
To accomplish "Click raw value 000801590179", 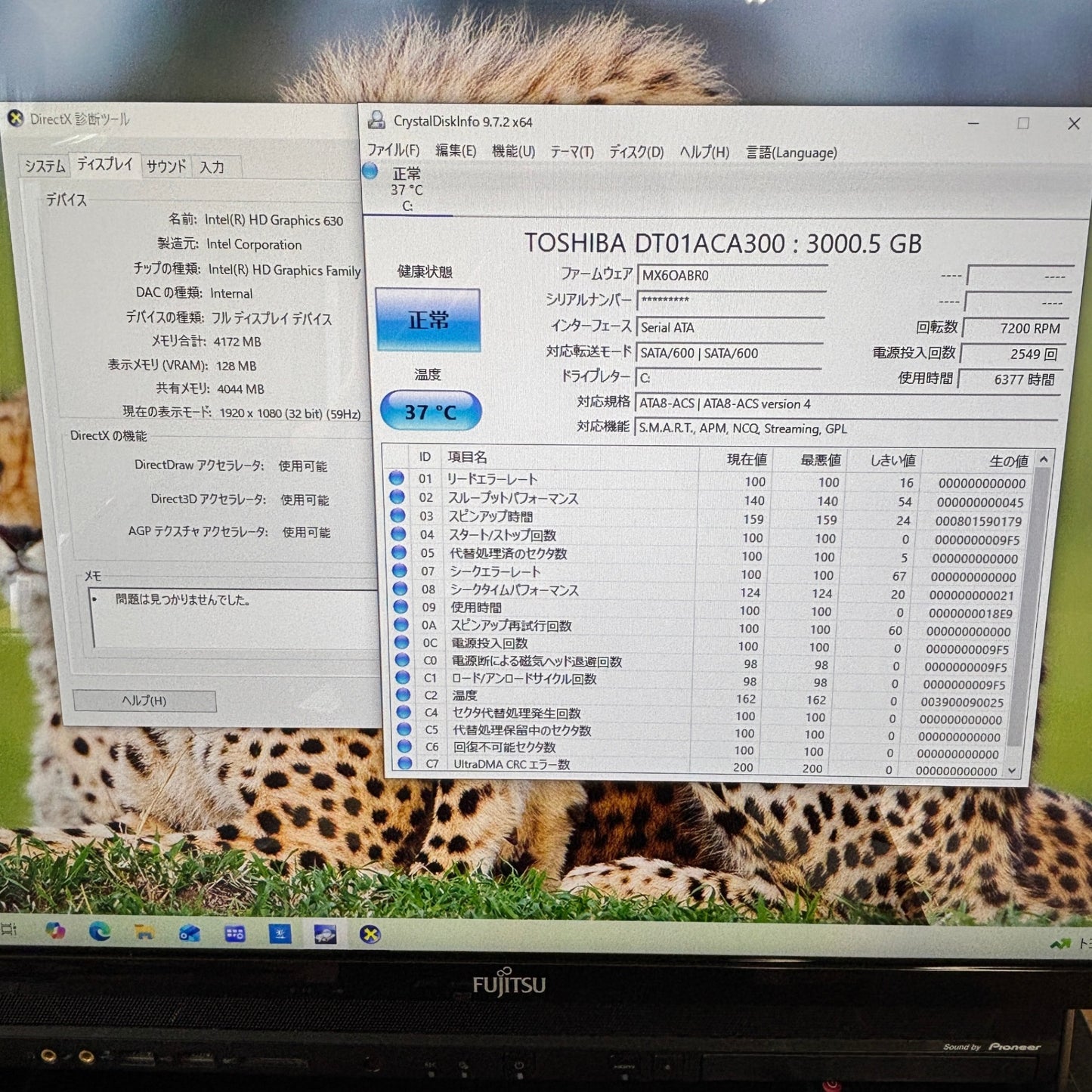I will coord(978,521).
